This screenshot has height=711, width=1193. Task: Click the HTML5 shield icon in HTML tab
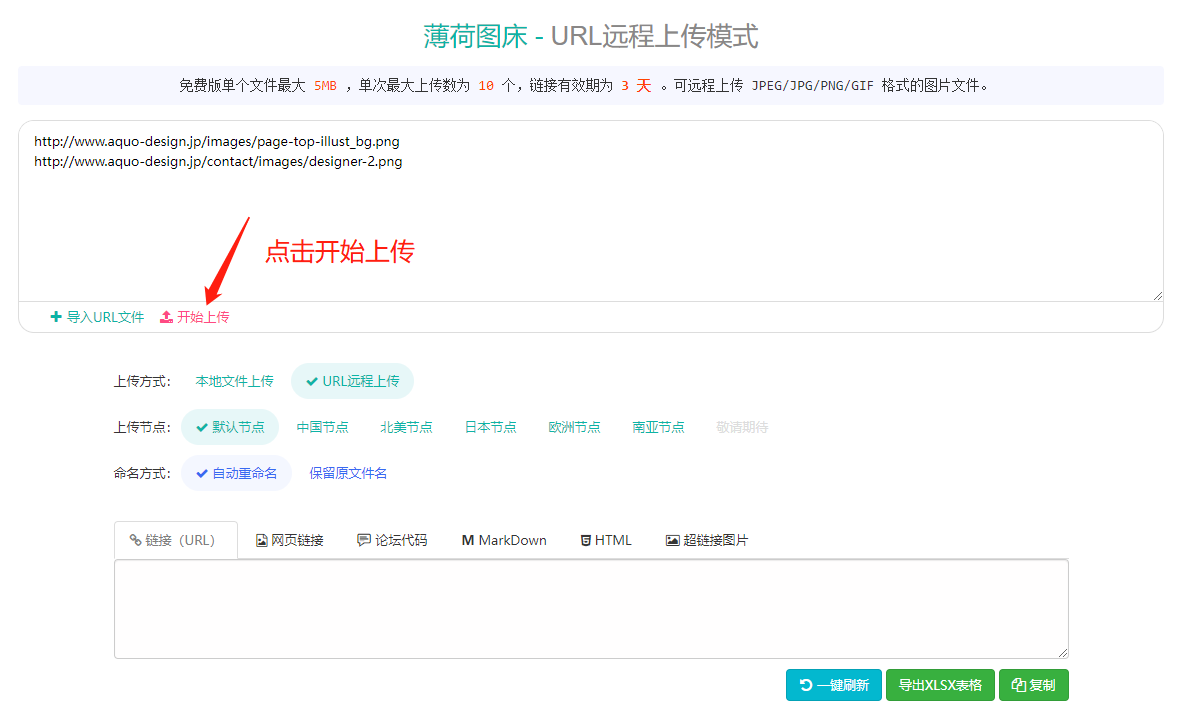(x=586, y=540)
